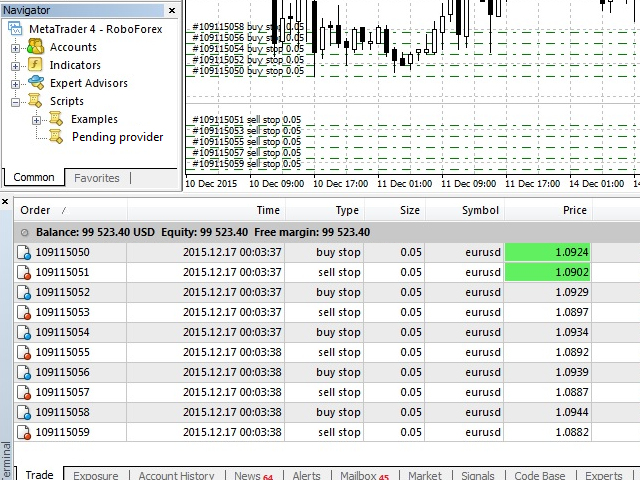Open the Exposure tab
Image resolution: width=640 pixels, height=480 pixels.
96,476
